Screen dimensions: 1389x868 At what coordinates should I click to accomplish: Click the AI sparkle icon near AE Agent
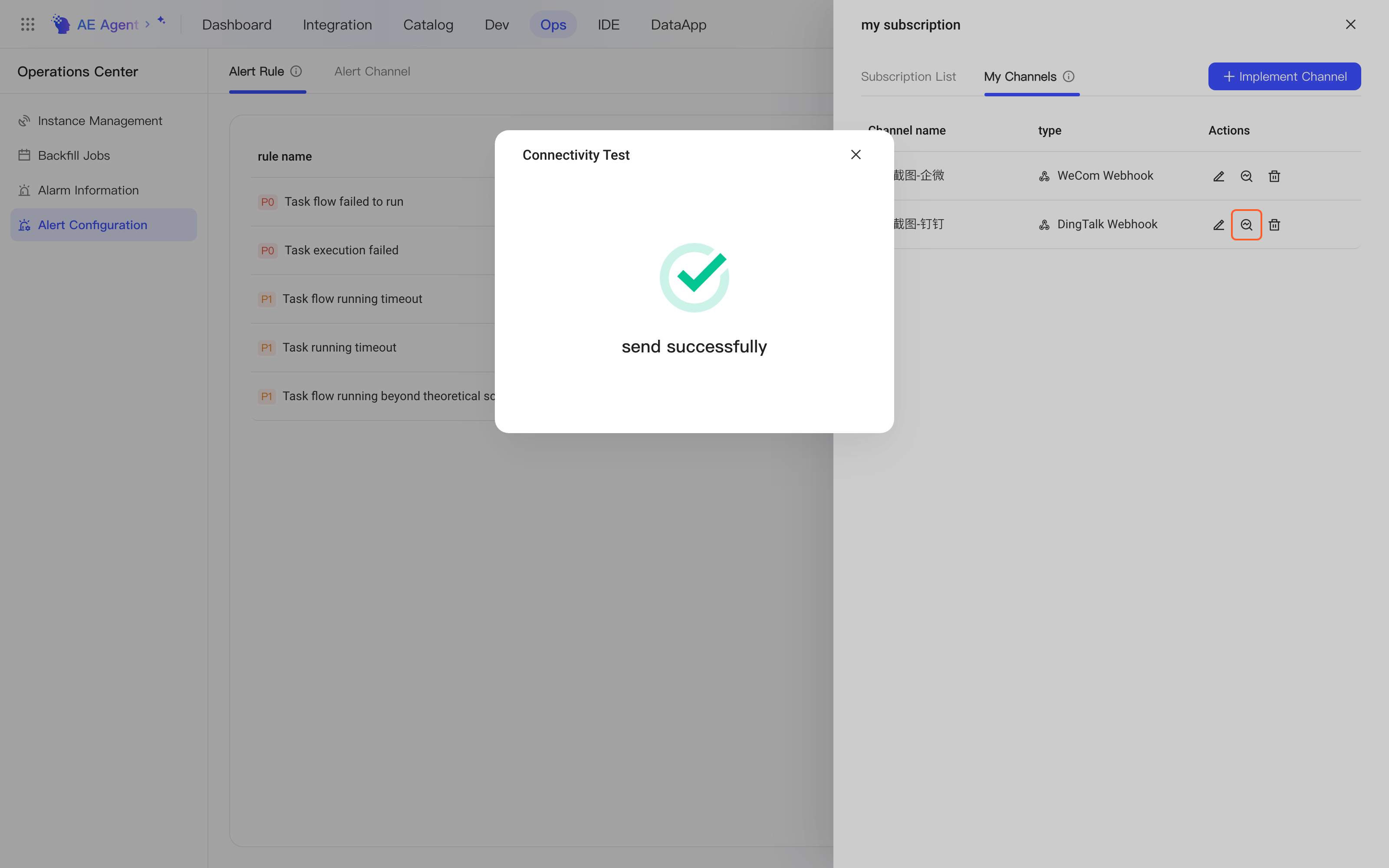(161, 21)
